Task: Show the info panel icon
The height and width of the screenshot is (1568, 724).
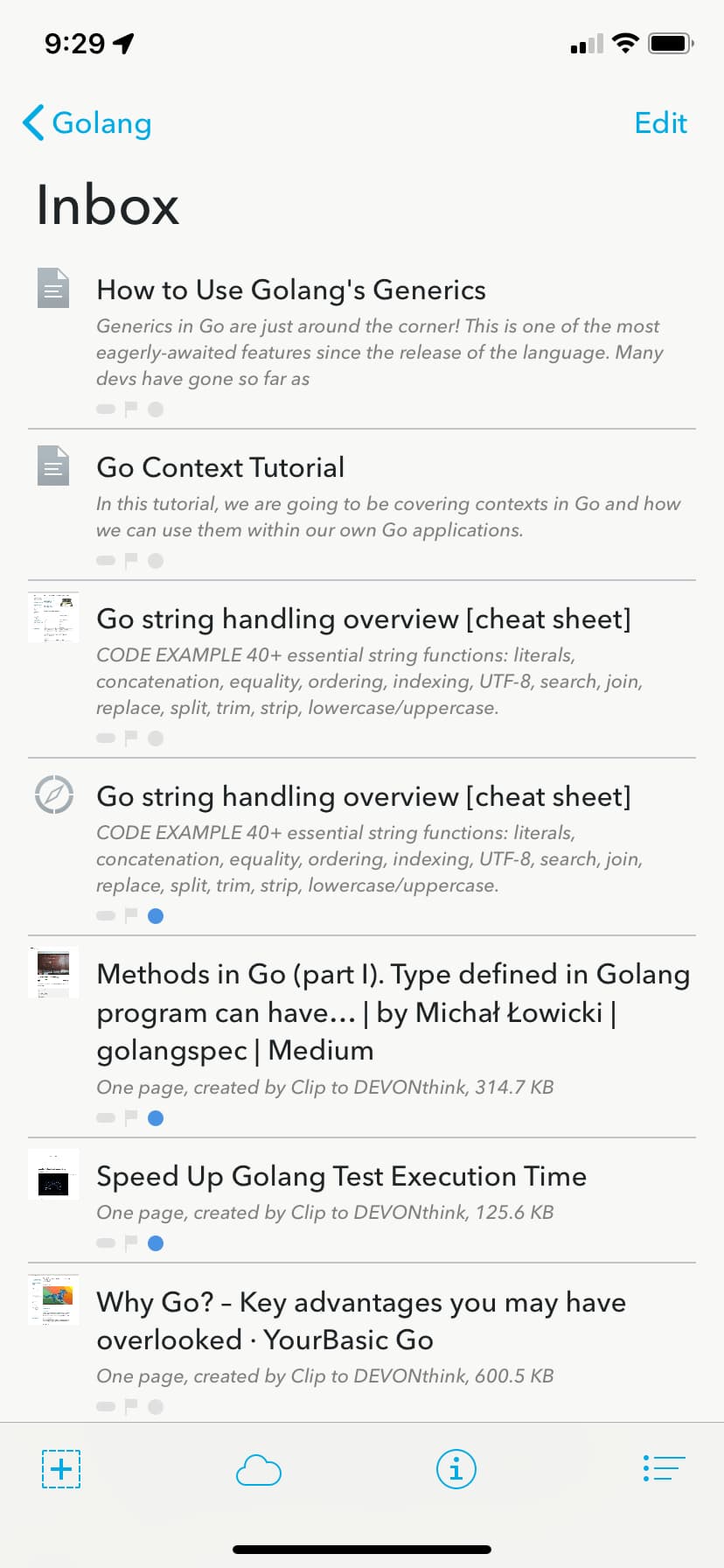Action: pos(456,1468)
